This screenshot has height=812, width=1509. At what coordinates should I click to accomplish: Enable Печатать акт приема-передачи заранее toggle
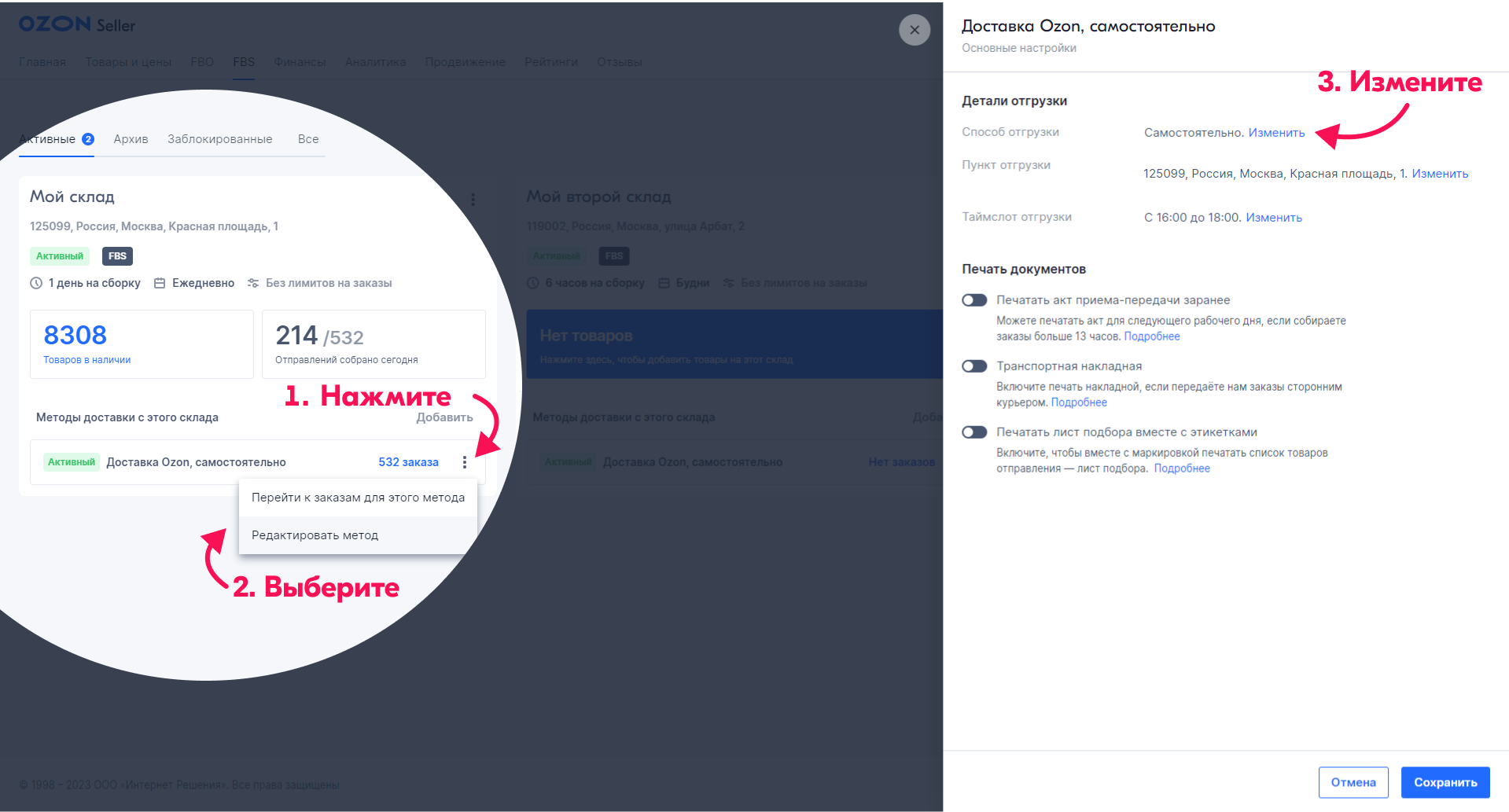pos(974,300)
